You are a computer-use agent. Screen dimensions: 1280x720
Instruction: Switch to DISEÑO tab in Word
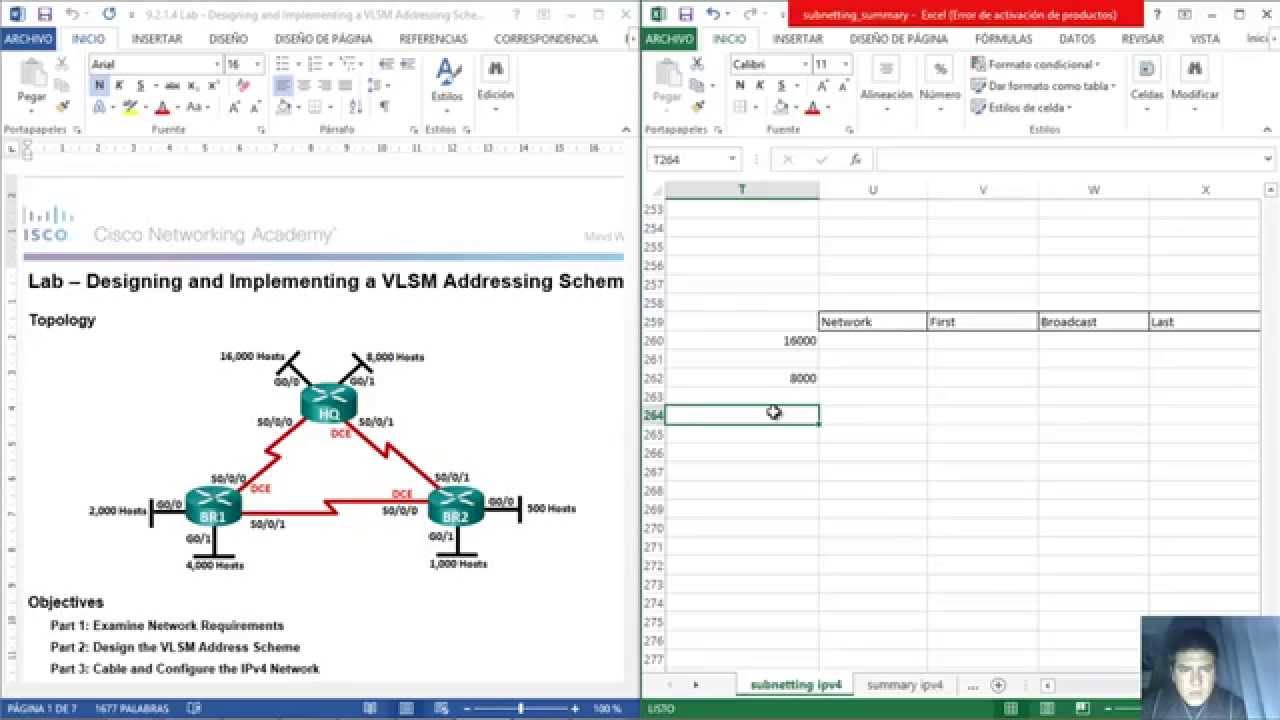point(229,39)
